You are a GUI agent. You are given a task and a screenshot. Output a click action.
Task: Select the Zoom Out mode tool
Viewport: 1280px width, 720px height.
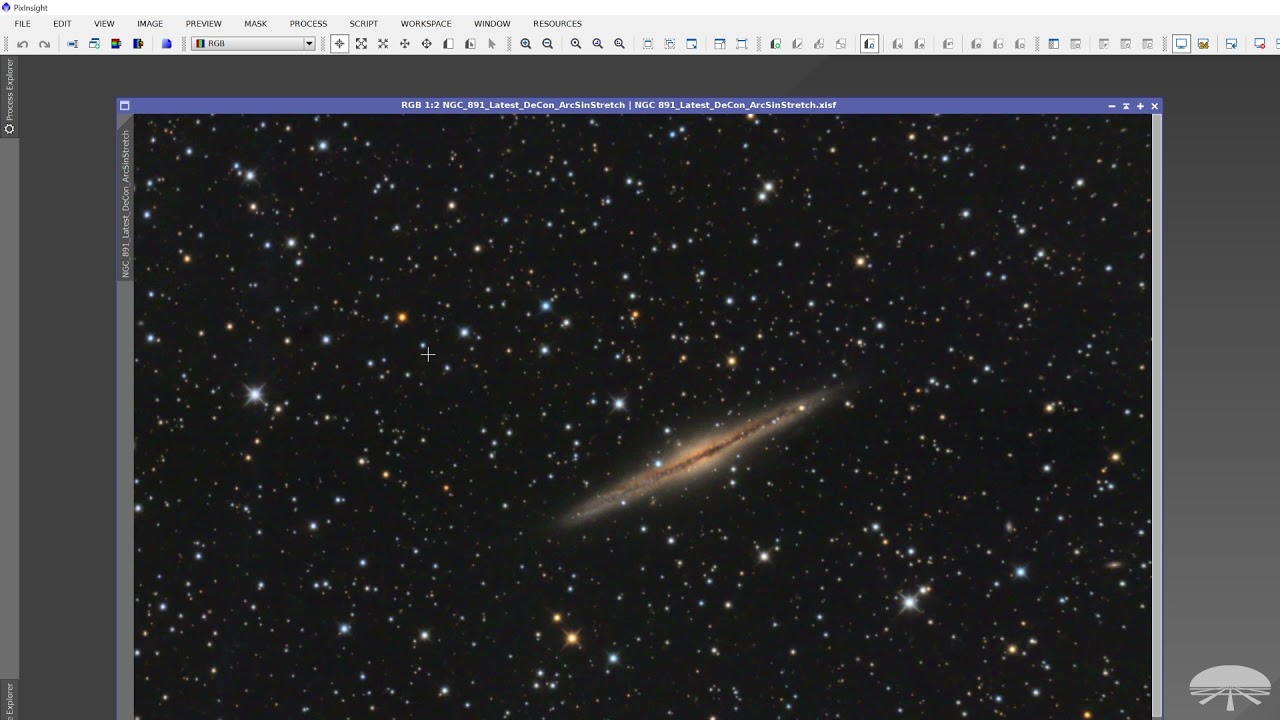pyautogui.click(x=383, y=44)
